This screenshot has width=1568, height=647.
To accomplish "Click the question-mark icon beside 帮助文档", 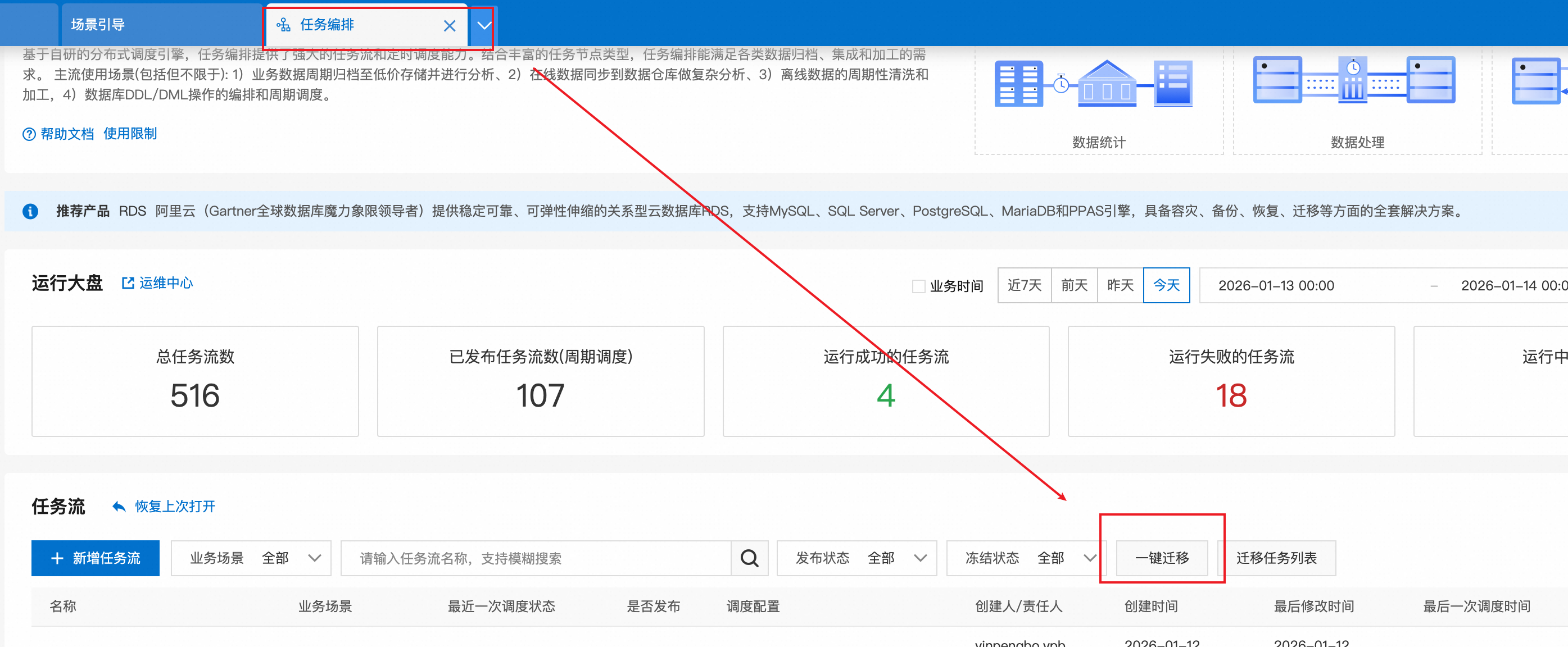I will (29, 134).
